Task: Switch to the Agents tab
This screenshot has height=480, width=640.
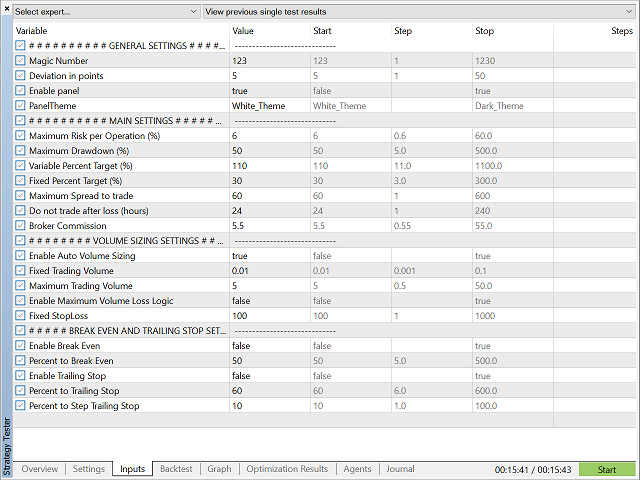Action: pos(357,469)
